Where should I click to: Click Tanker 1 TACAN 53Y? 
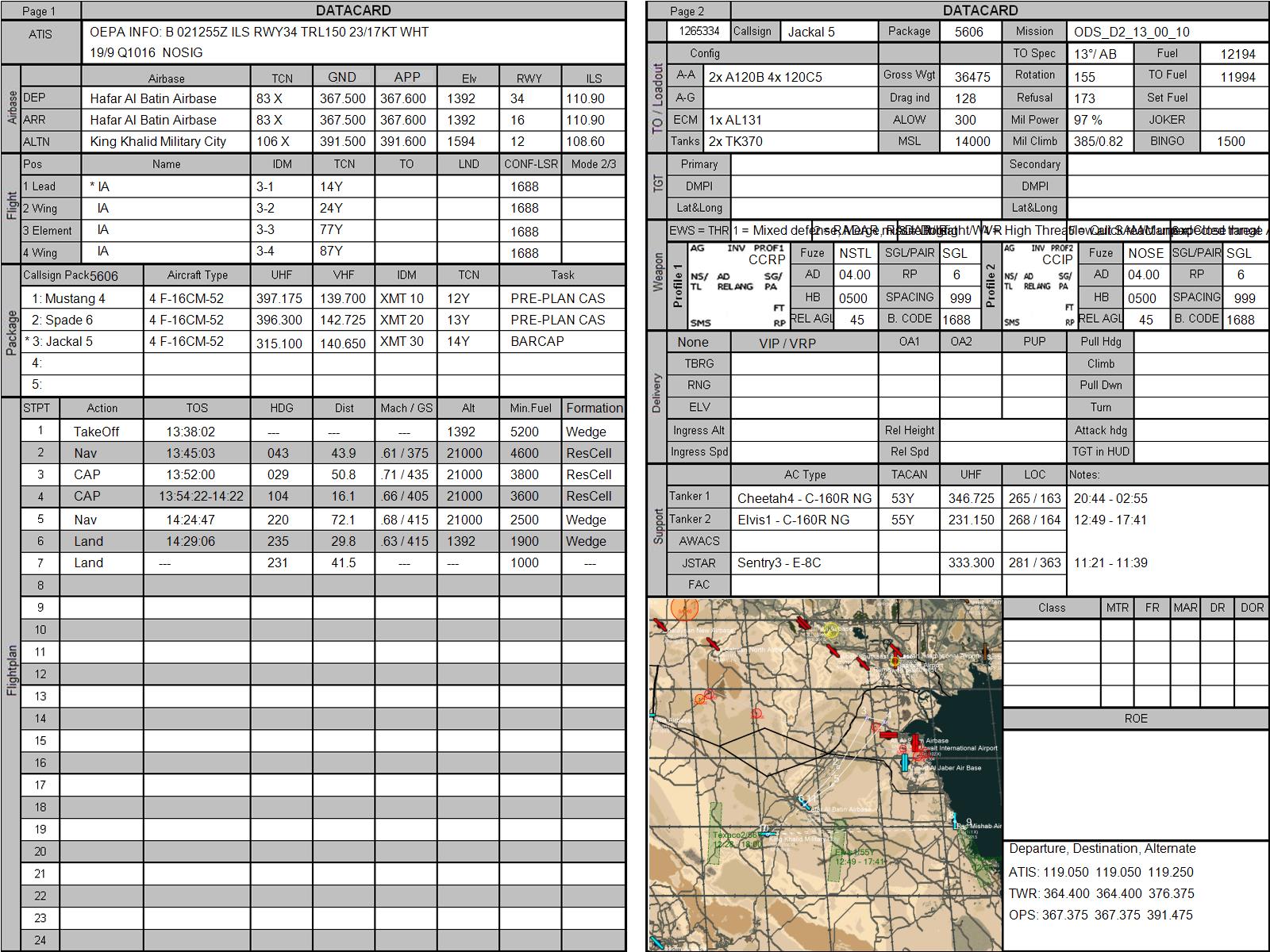click(902, 499)
